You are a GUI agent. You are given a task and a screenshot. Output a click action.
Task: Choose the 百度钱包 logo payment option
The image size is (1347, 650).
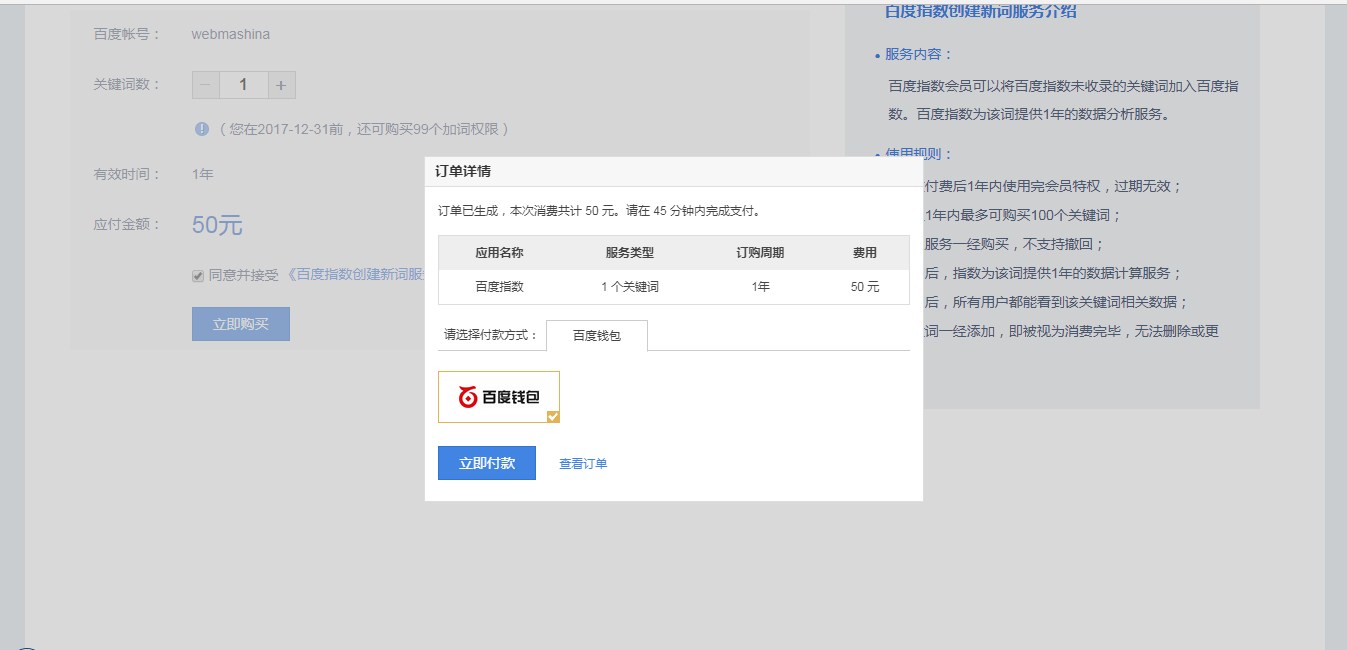click(499, 397)
